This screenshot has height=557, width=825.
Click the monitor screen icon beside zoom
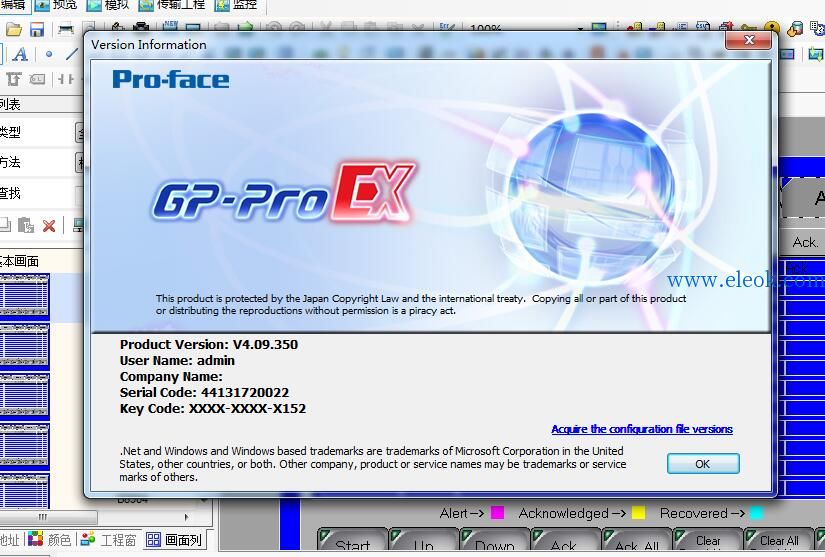click(598, 27)
